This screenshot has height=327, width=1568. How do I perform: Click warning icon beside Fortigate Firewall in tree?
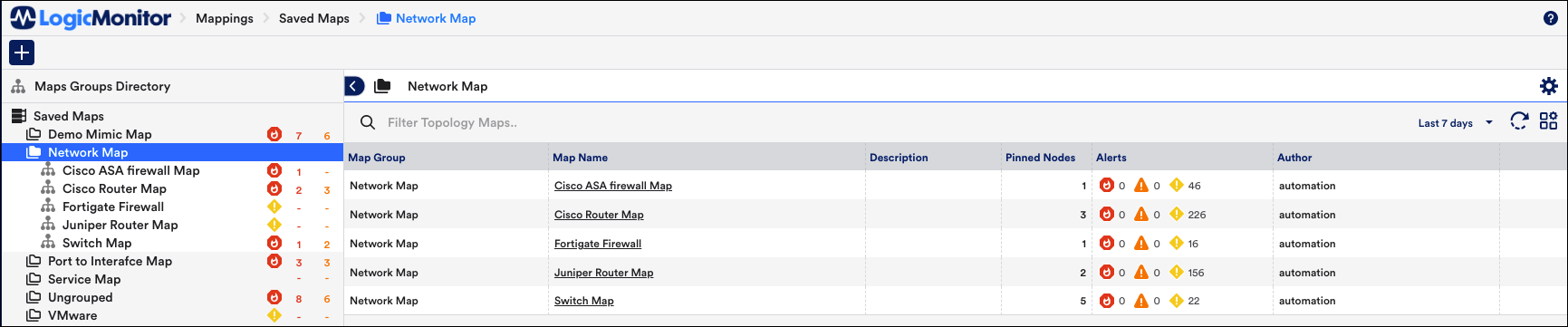click(274, 207)
